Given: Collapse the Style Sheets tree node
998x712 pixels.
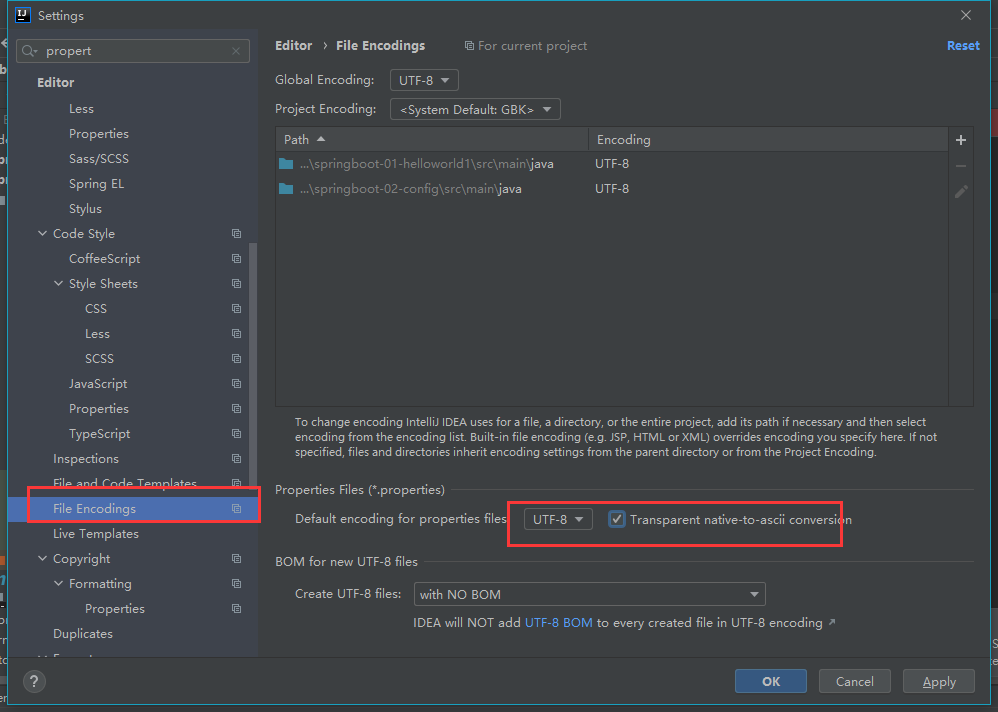Looking at the screenshot, I should point(59,283).
